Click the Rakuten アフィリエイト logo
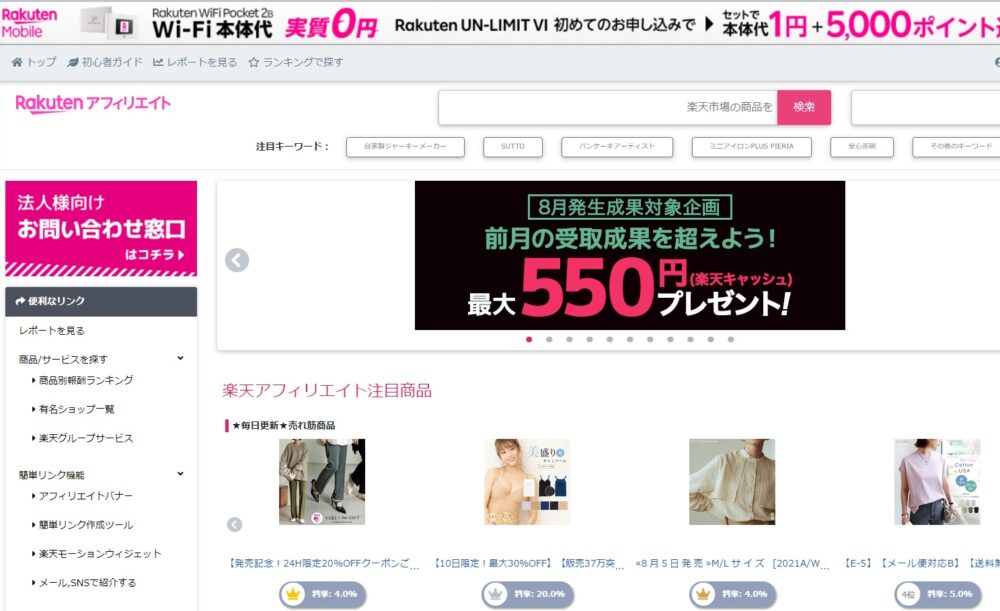Screen dimensions: 1000x611 (93, 103)
